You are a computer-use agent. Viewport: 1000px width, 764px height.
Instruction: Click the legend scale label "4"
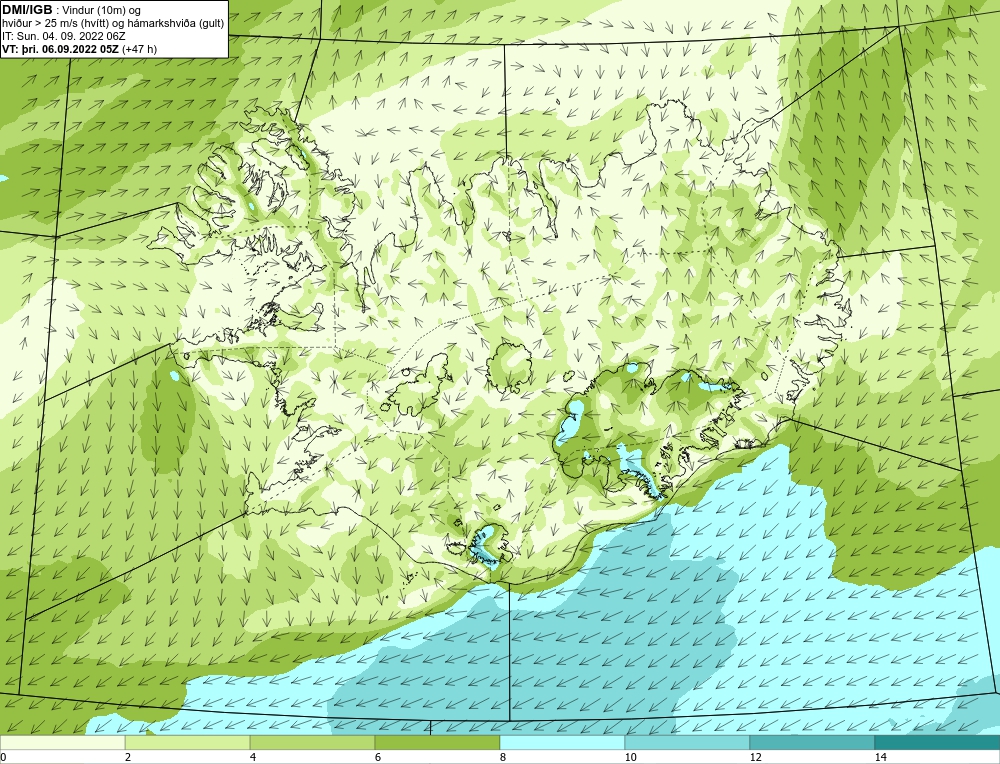[253, 757]
